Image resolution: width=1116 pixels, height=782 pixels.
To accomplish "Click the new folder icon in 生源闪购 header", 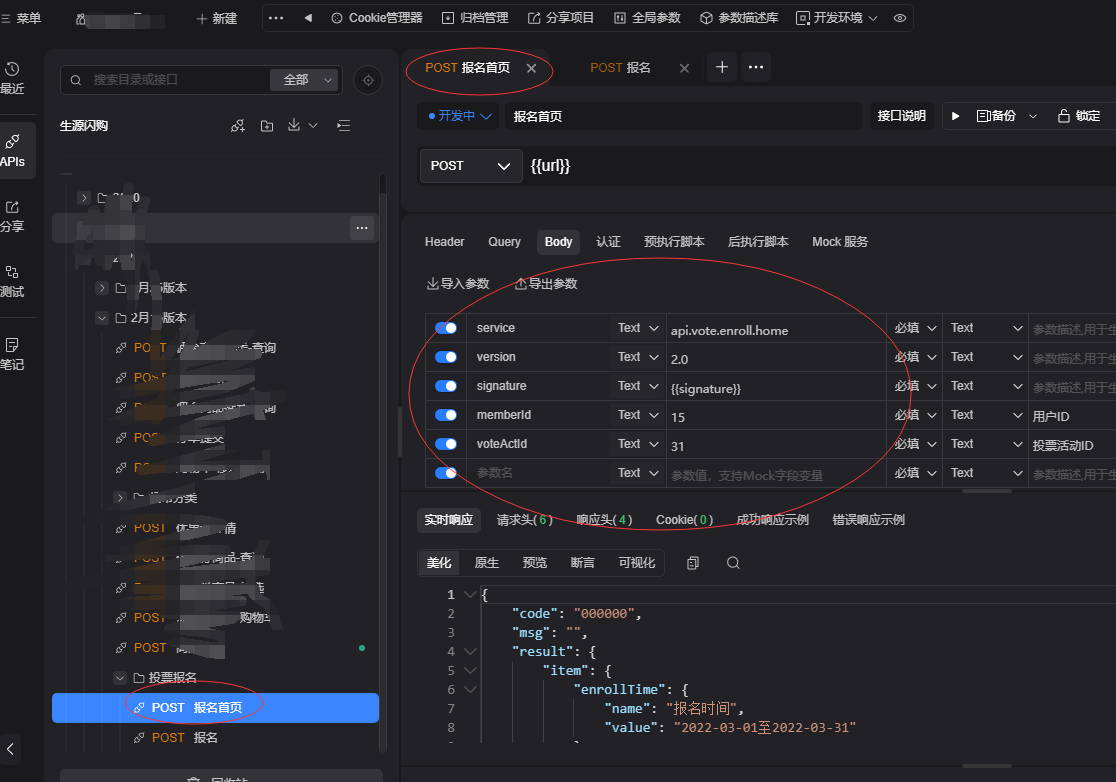I will click(x=267, y=126).
